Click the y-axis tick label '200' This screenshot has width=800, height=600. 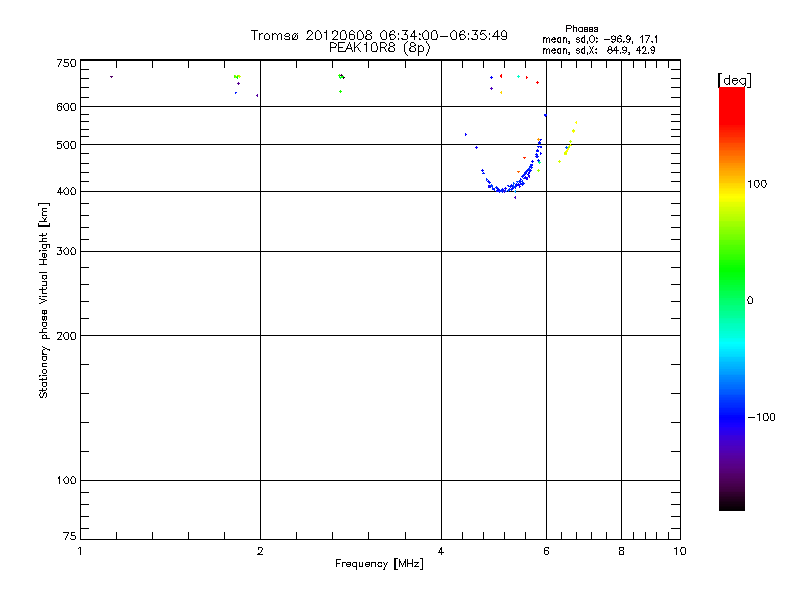66,336
